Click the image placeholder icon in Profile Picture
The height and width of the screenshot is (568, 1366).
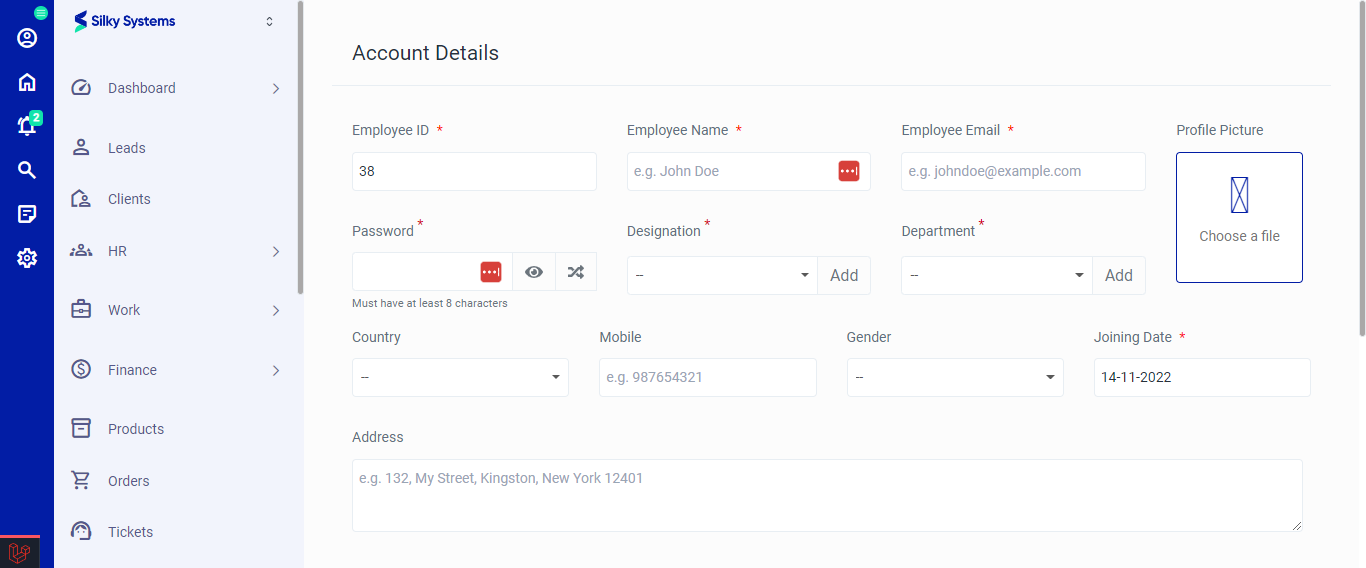click(1240, 195)
